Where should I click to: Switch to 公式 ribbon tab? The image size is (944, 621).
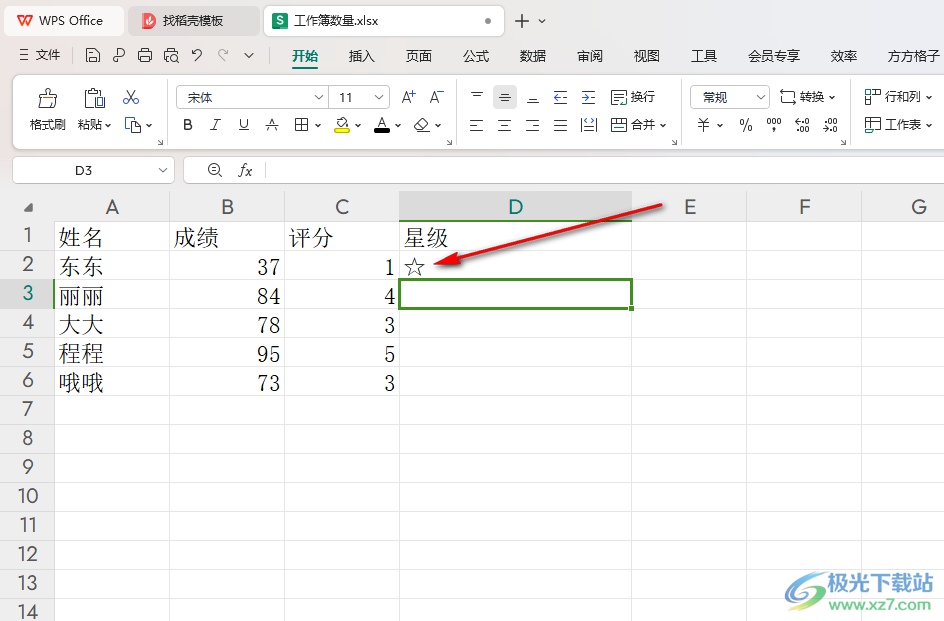pyautogui.click(x=476, y=56)
